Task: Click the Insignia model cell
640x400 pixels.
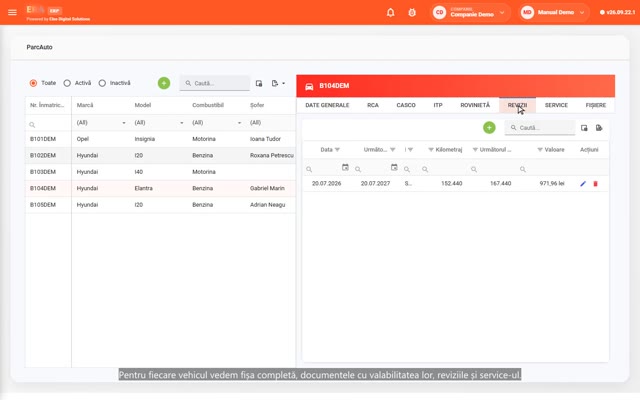Action: (x=144, y=139)
